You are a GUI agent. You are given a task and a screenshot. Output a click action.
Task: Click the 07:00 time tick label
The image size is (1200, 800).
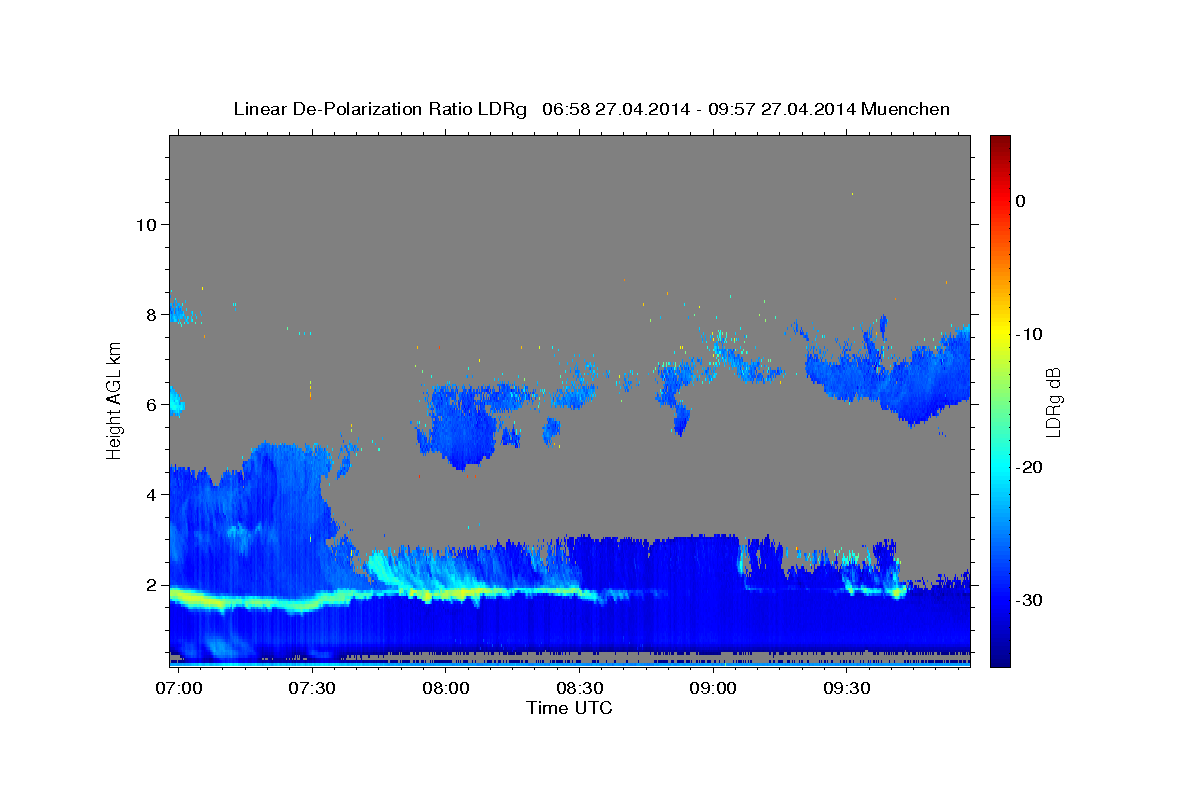tap(180, 689)
